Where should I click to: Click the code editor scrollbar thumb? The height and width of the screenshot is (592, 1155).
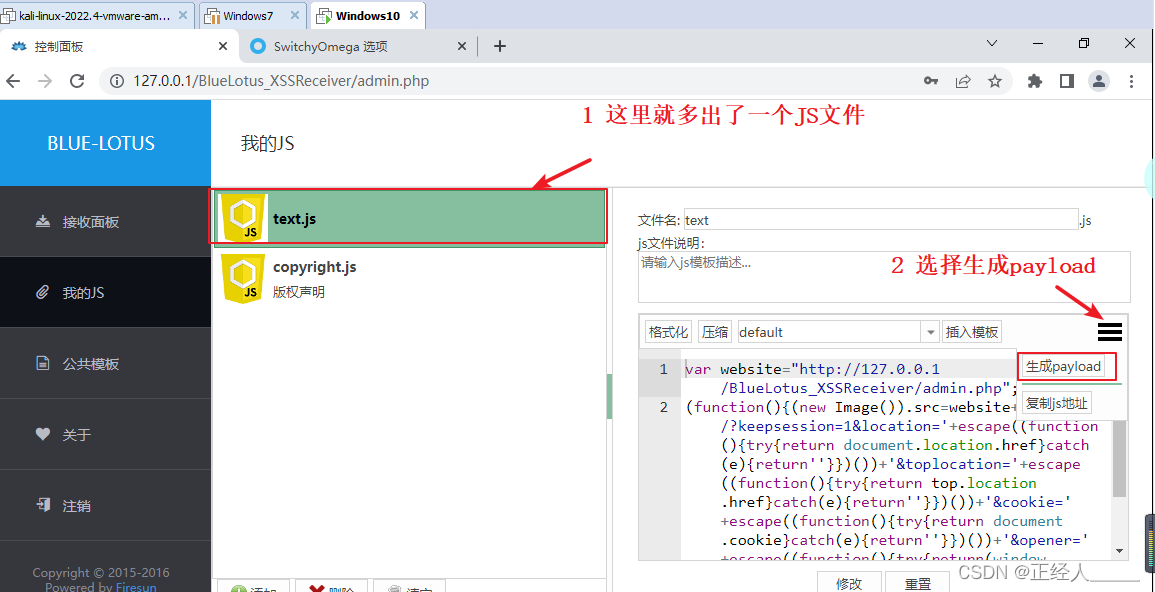click(1119, 458)
